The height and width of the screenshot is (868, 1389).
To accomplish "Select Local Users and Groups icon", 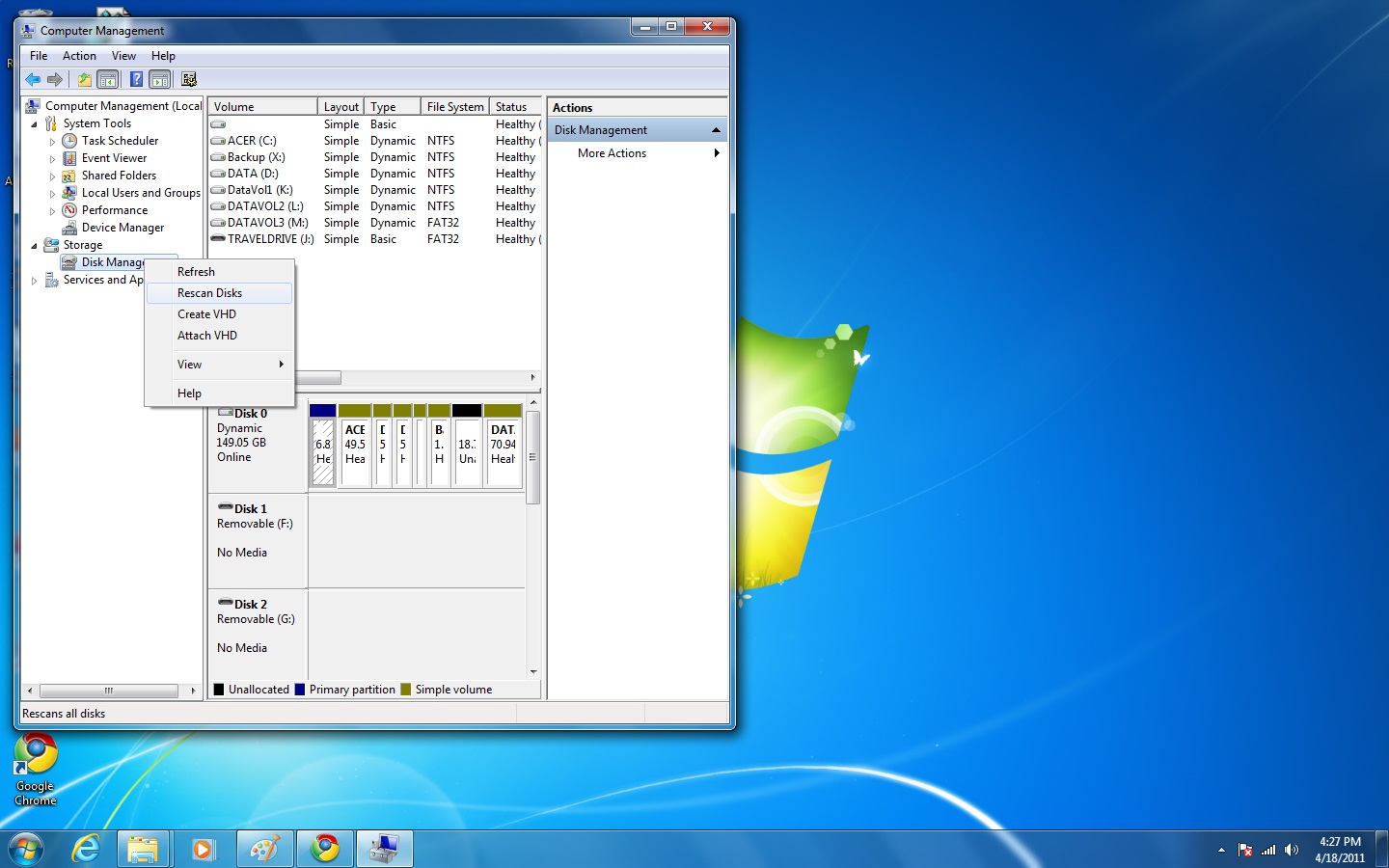I will click(x=69, y=193).
